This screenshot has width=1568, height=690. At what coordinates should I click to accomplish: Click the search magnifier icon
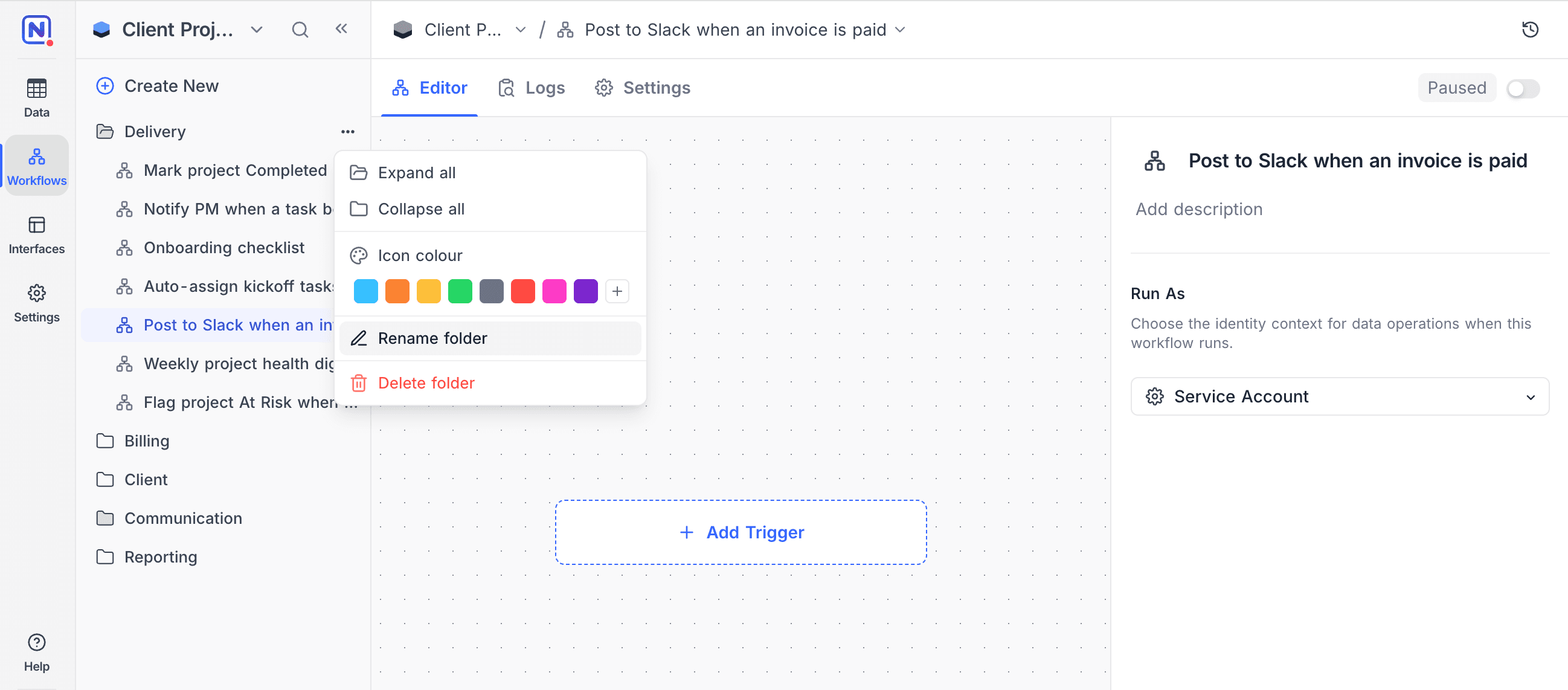[300, 29]
